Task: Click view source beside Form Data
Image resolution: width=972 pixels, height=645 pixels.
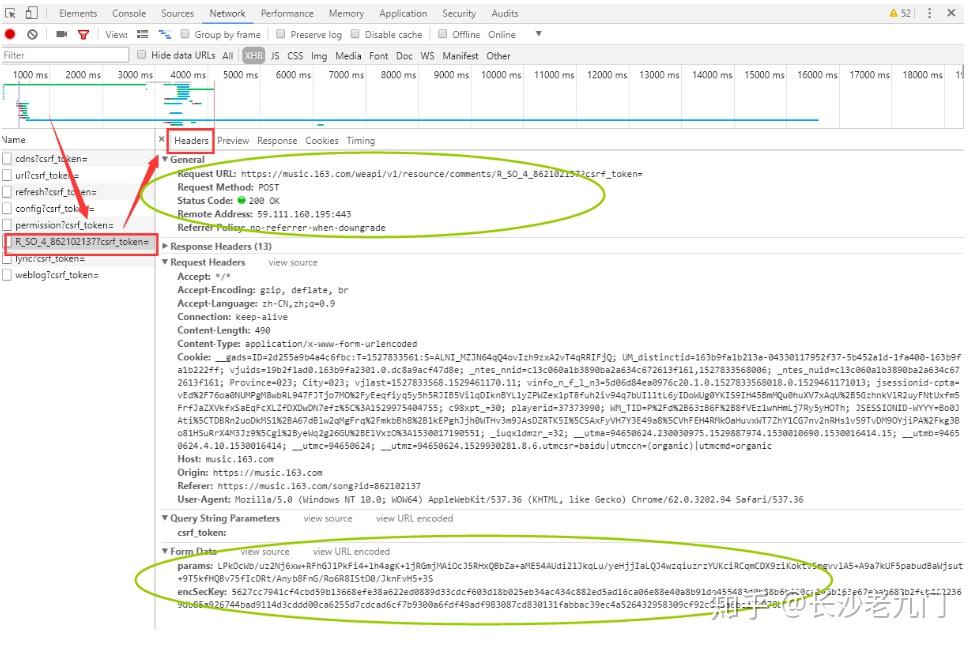Action: pyautogui.click(x=265, y=551)
